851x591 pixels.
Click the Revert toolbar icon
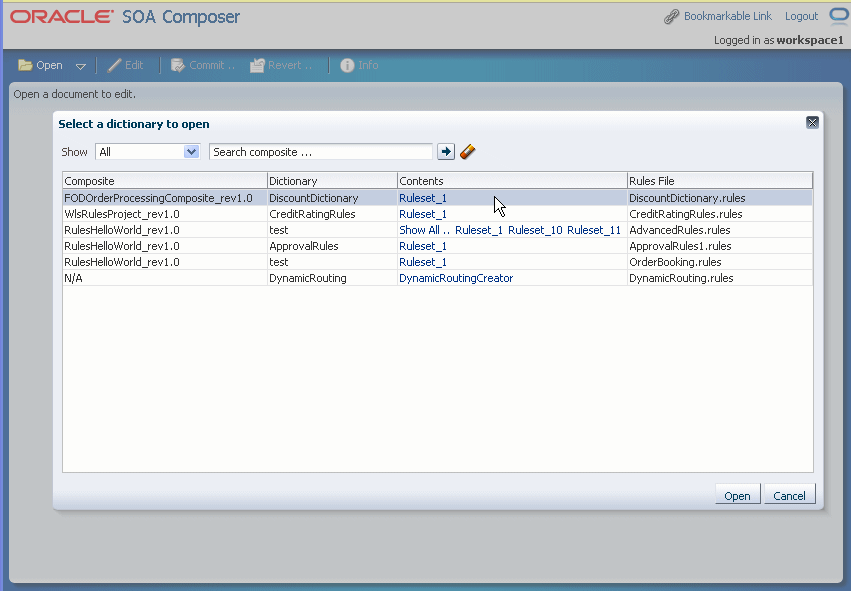[257, 65]
